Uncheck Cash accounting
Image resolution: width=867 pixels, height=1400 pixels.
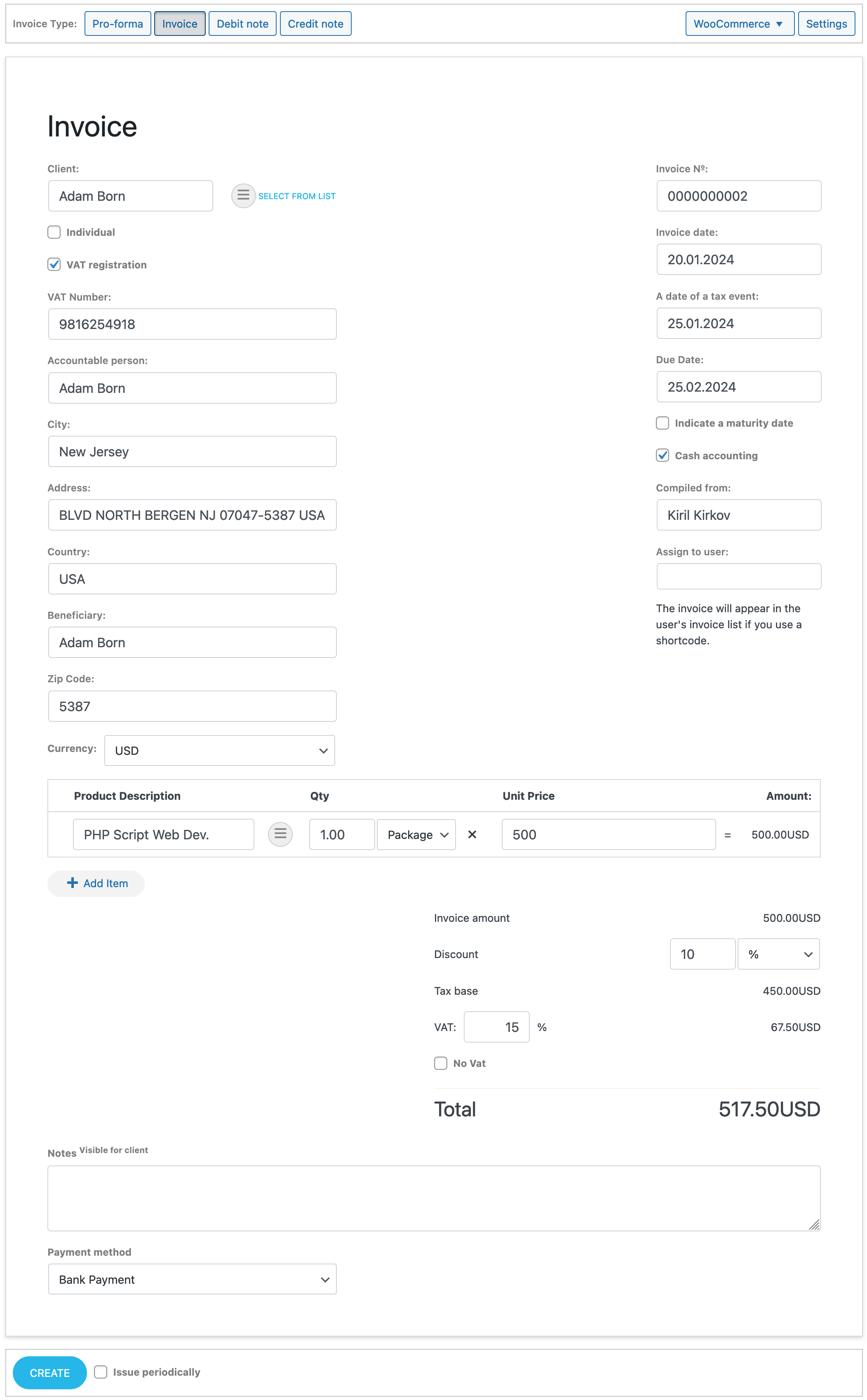(x=662, y=455)
